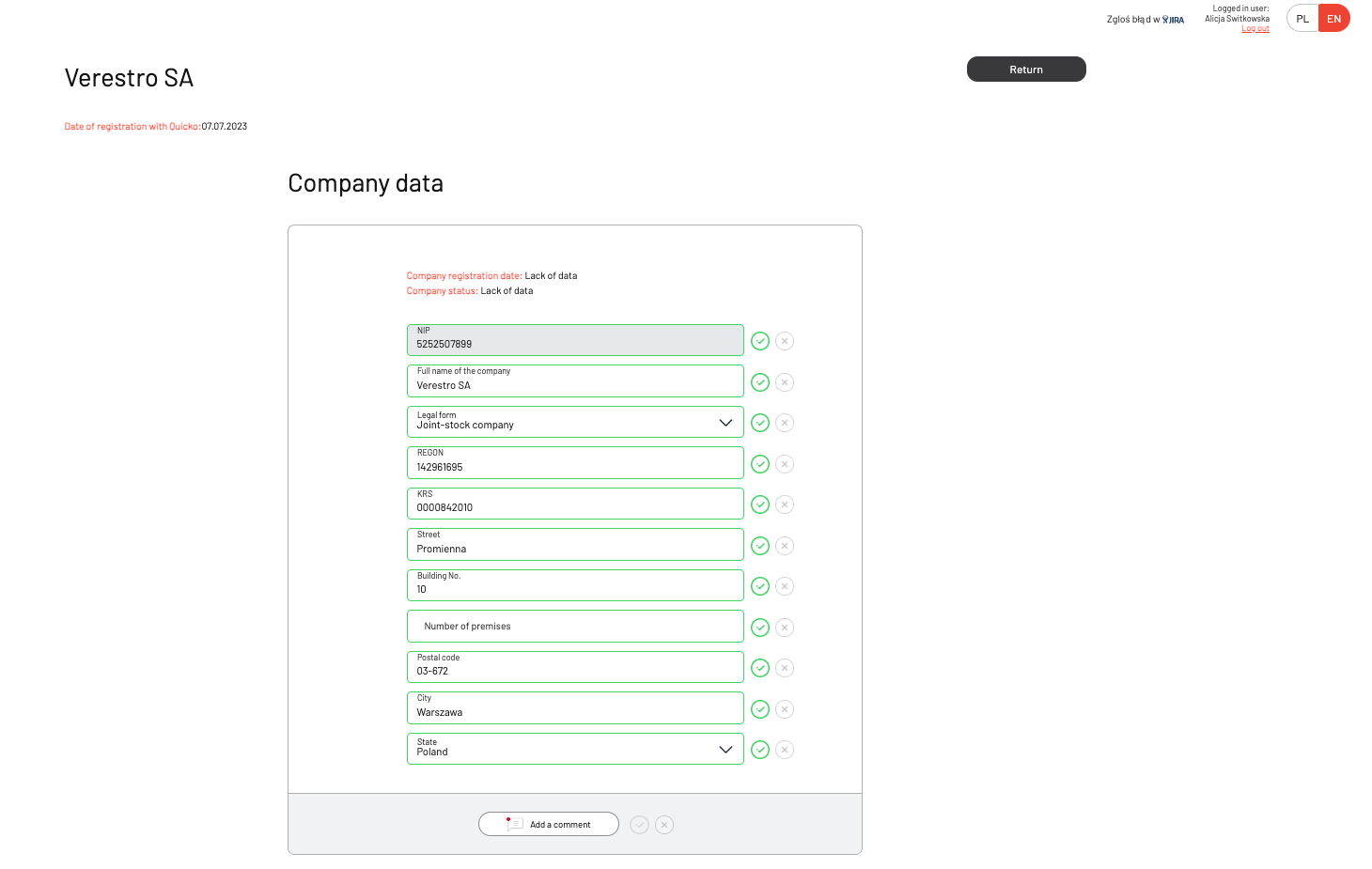Viewport: 1372px width, 869px height.
Task: Switch language to EN
Action: (1334, 19)
